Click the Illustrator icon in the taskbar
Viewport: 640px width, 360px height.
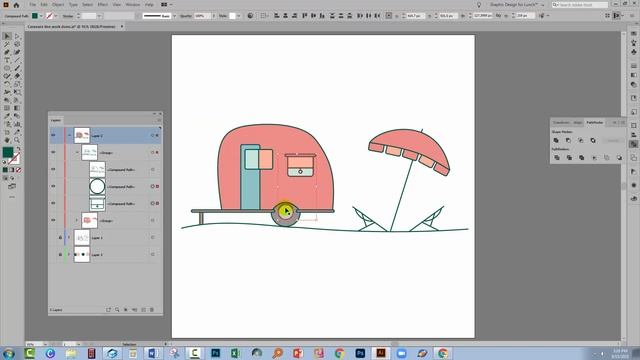pyautogui.click(x=381, y=353)
